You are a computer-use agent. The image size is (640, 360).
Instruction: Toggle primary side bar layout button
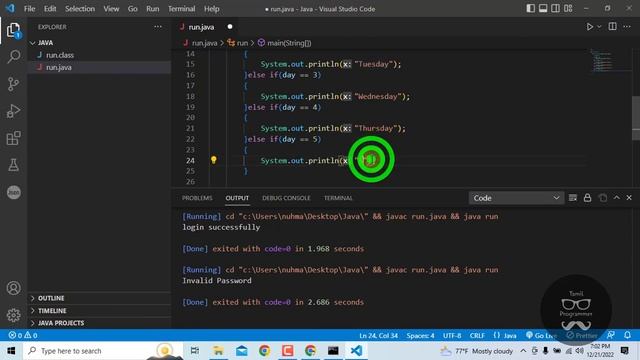[530, 9]
